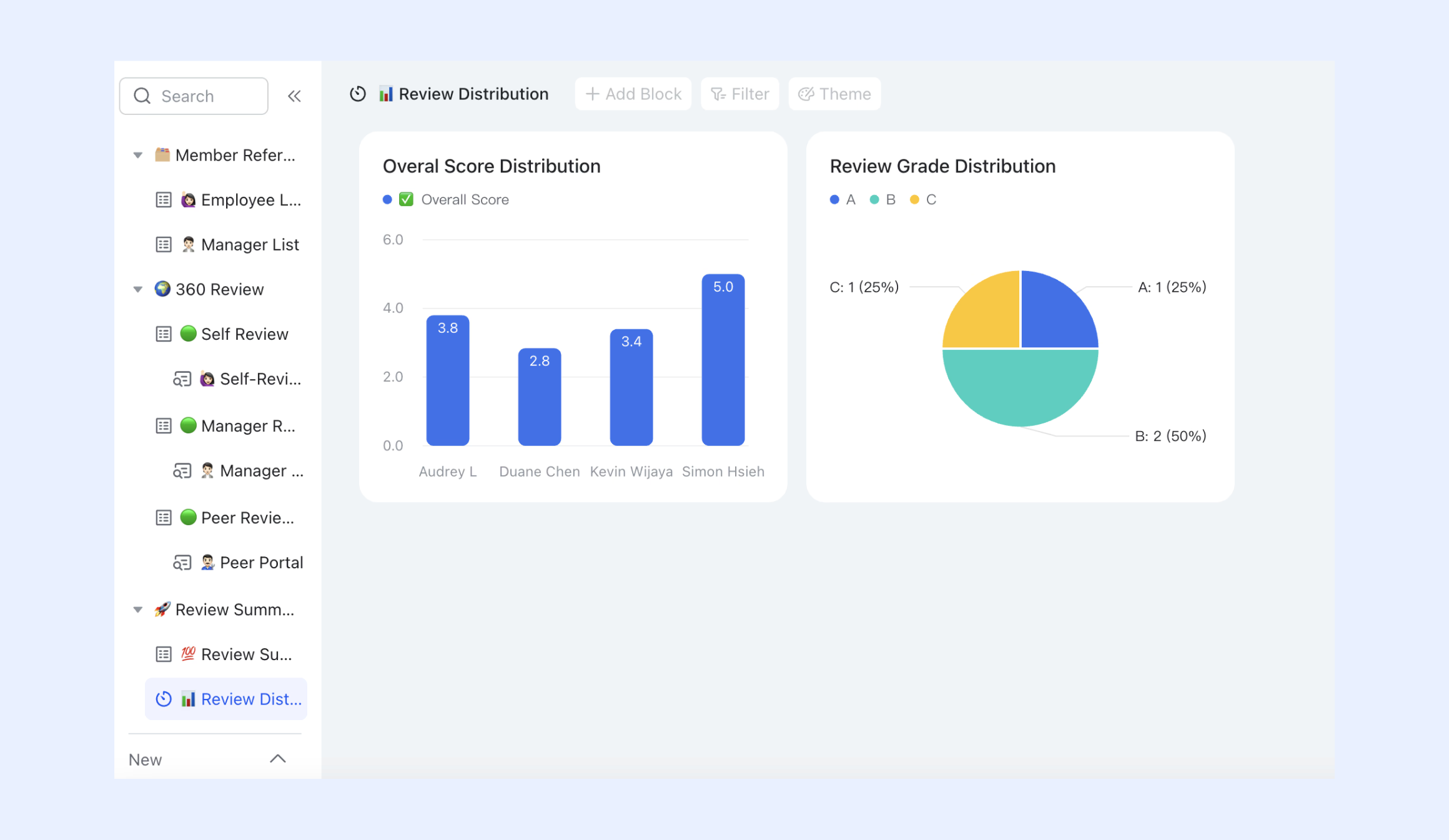Open the Employee List table icon
The height and width of the screenshot is (840, 1449).
(x=164, y=200)
